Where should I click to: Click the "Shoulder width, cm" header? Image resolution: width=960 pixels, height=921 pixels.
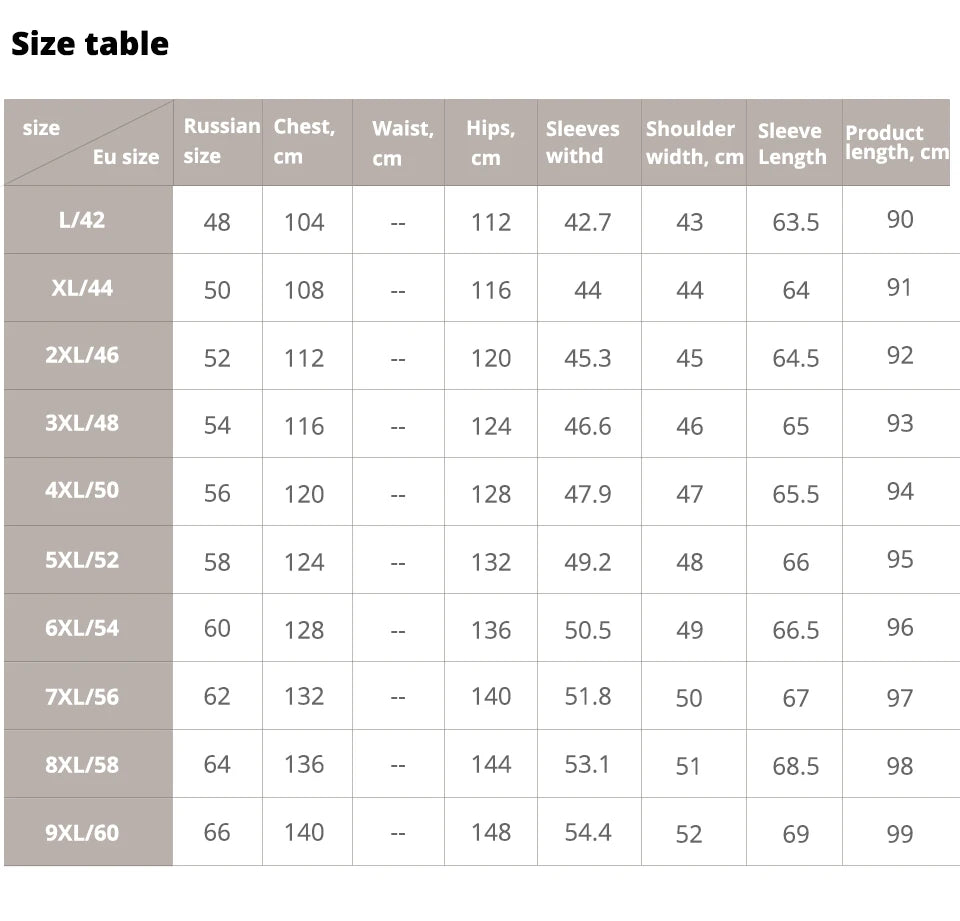click(694, 142)
